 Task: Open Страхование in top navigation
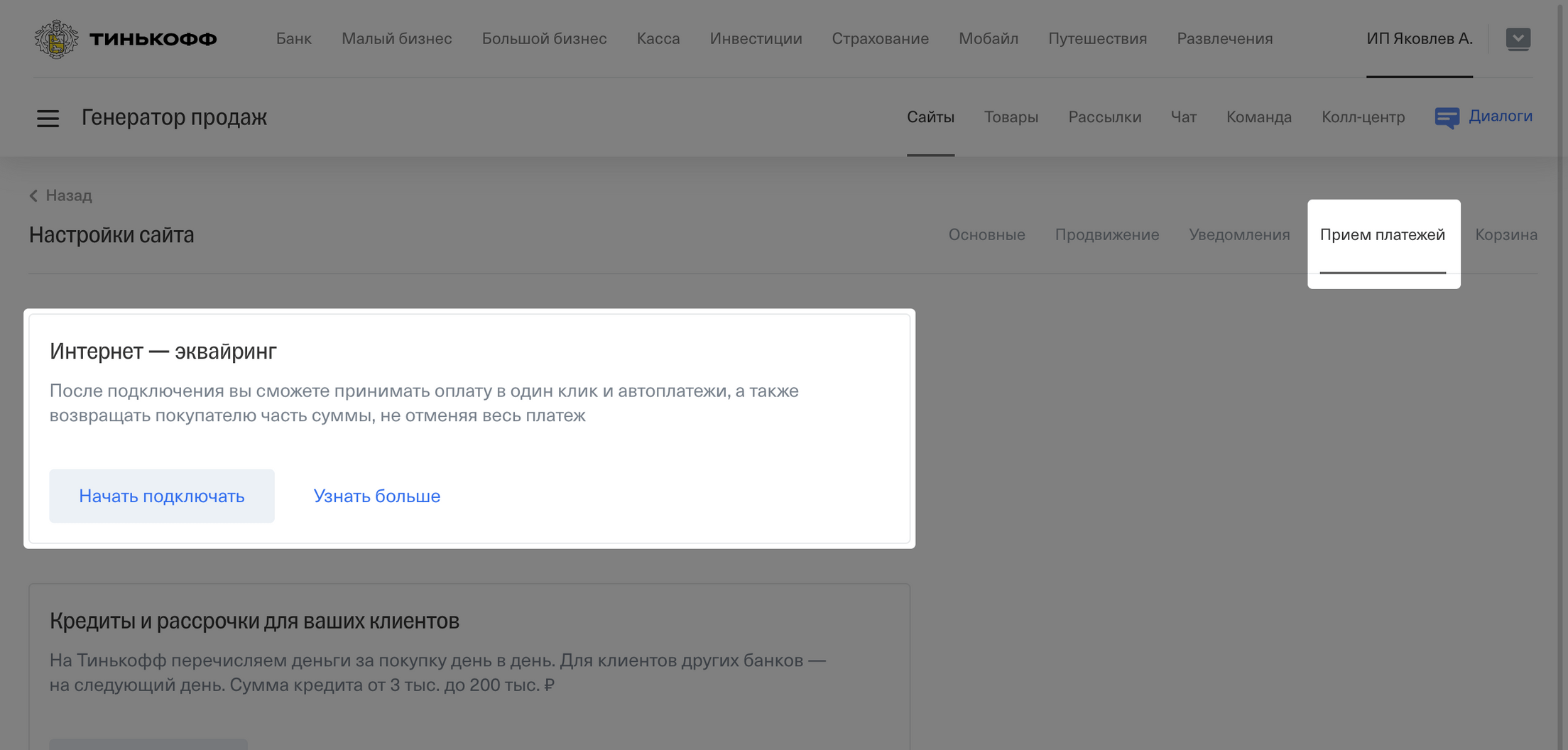pyautogui.click(x=881, y=38)
